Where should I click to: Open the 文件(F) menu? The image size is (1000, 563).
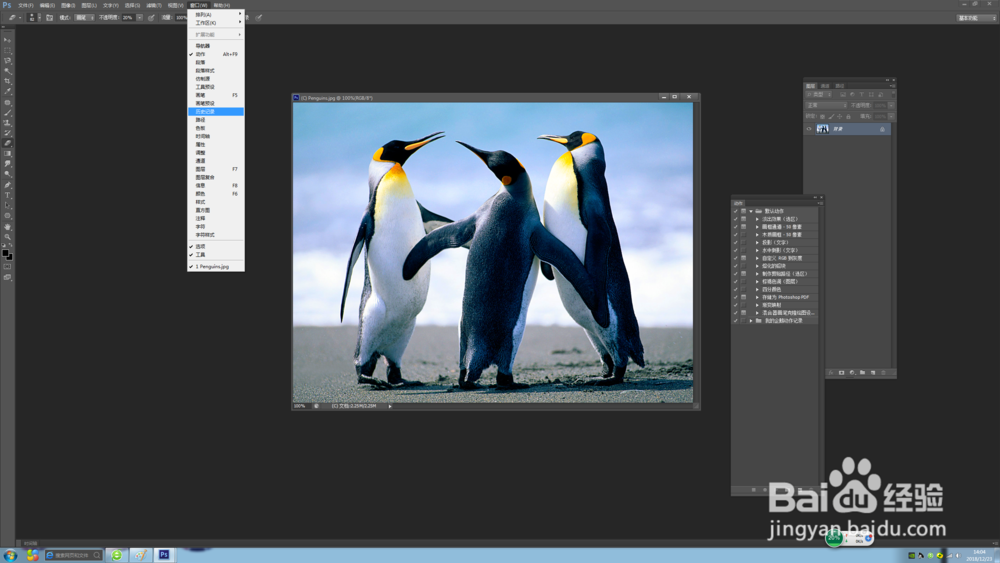coord(26,5)
